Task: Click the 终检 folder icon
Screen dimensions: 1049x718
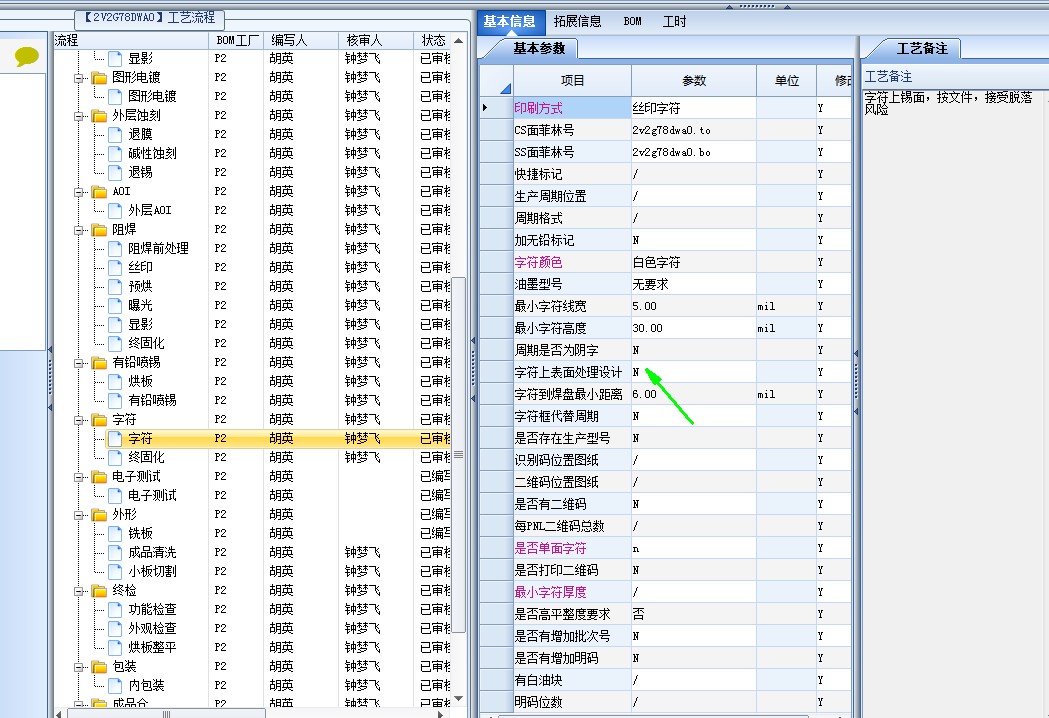Action: tap(99, 591)
